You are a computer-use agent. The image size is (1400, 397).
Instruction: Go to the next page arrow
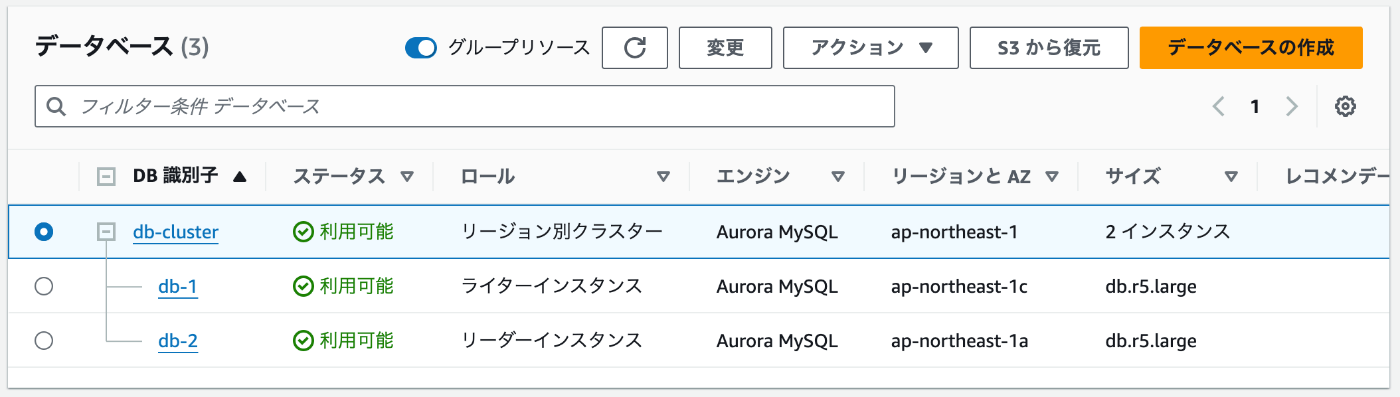pyautogui.click(x=1292, y=106)
